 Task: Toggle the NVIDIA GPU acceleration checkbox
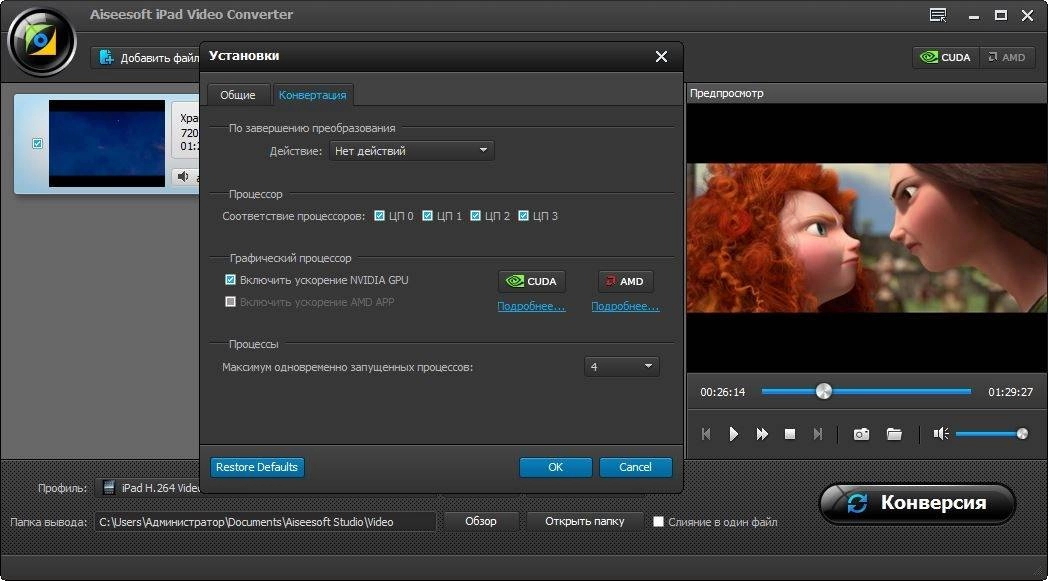coord(231,280)
